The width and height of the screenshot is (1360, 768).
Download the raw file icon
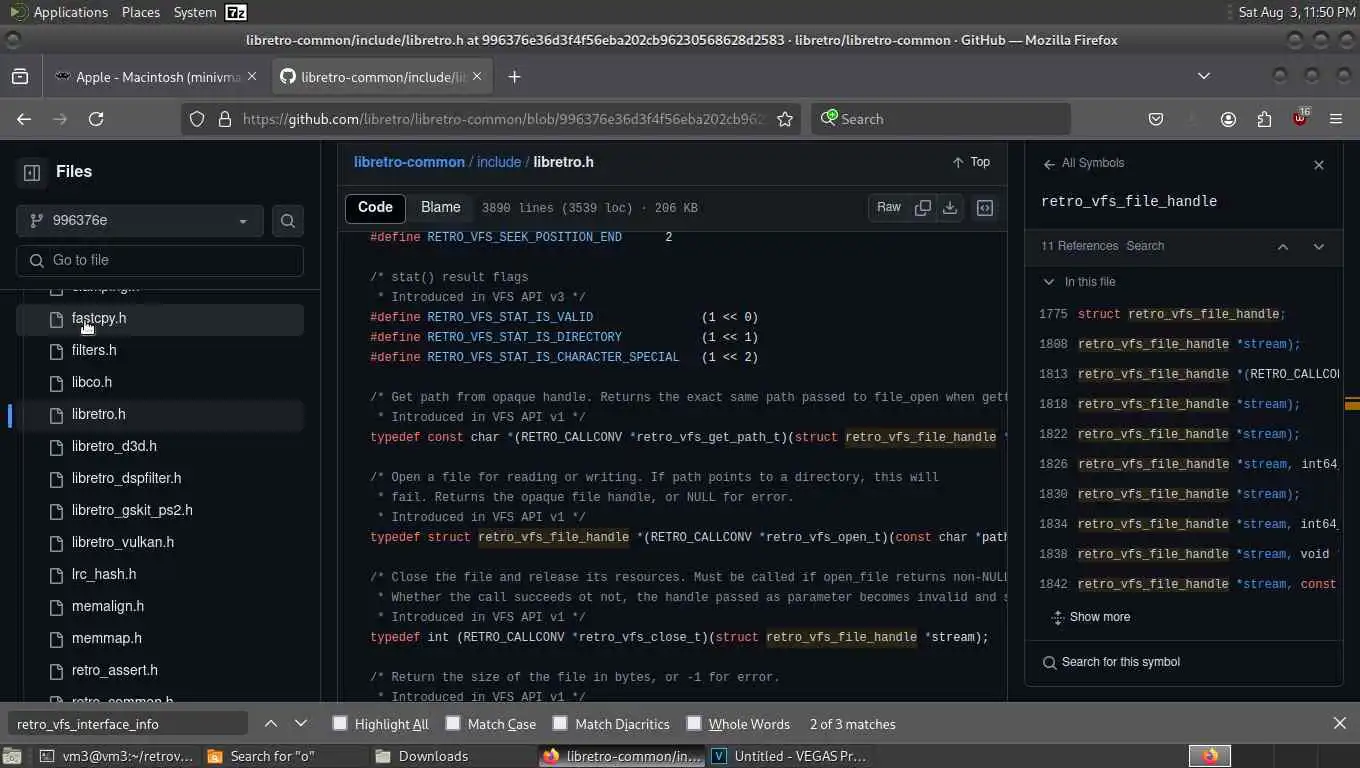(950, 208)
